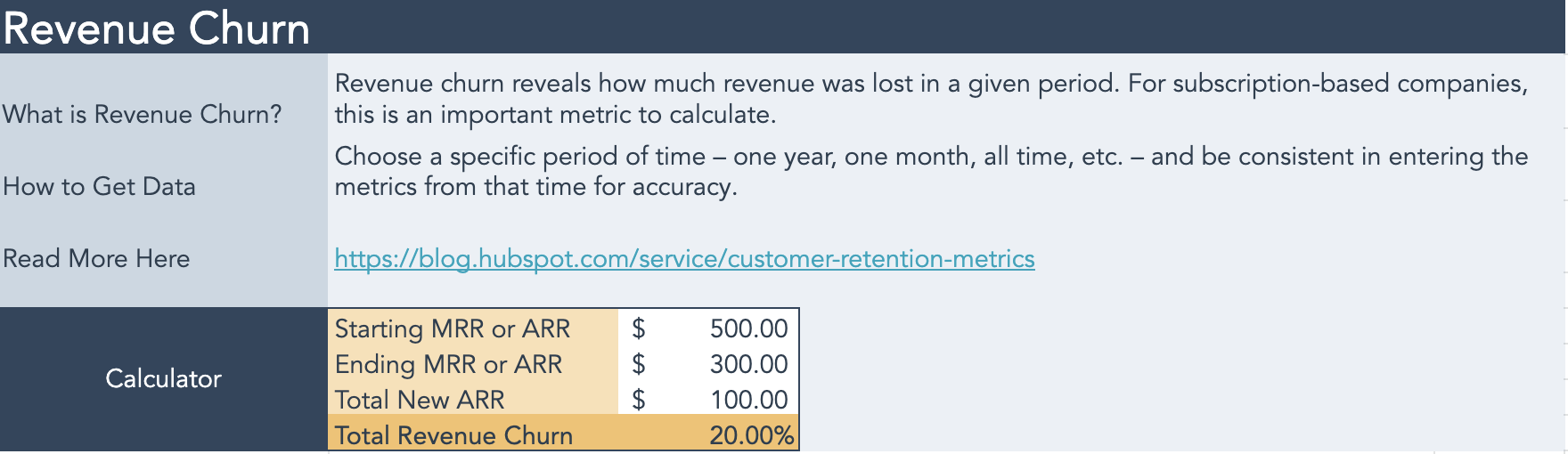Select the Starting MRR or ARR label cell
Image resolution: width=1568 pixels, height=454 pixels.
click(x=453, y=328)
